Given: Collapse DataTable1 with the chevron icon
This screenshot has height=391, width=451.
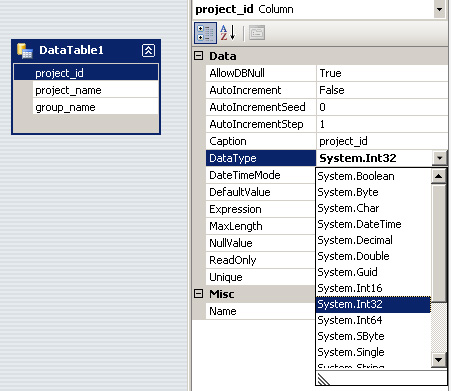Looking at the screenshot, I should coord(148,51).
